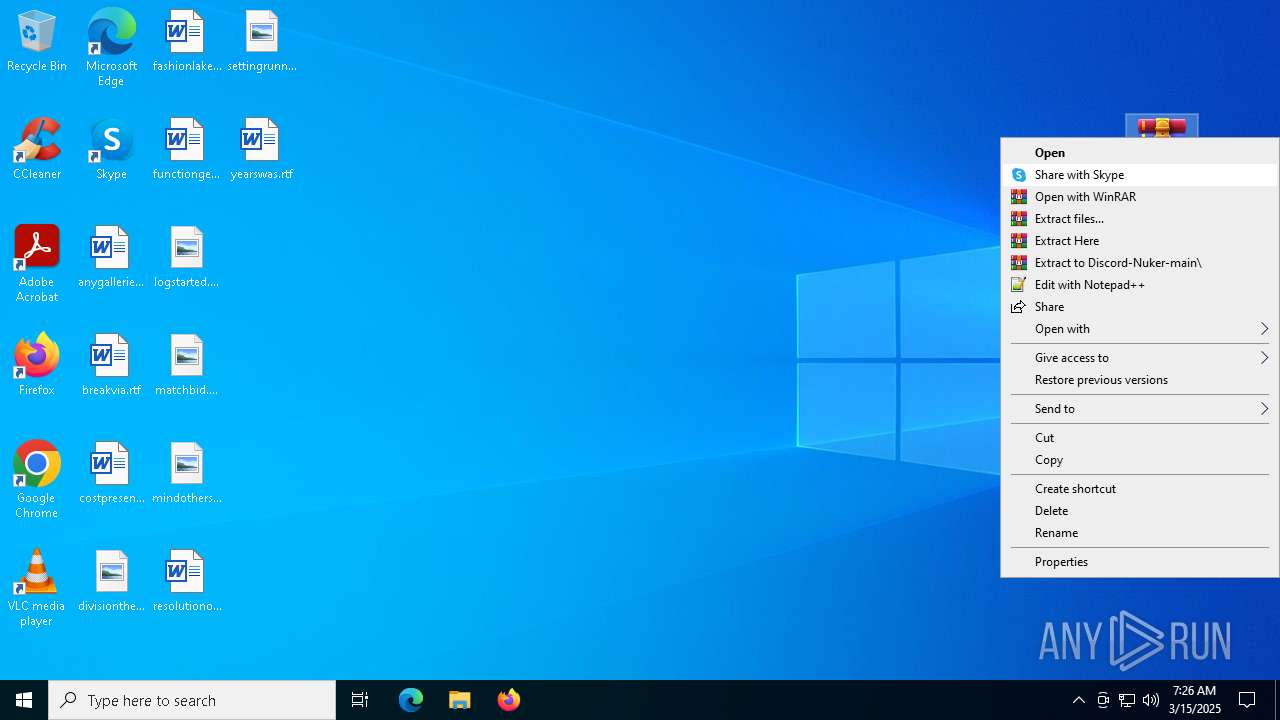Viewport: 1280px width, 720px height.
Task: Select the Firefox desktop shortcut
Action: [x=37, y=366]
